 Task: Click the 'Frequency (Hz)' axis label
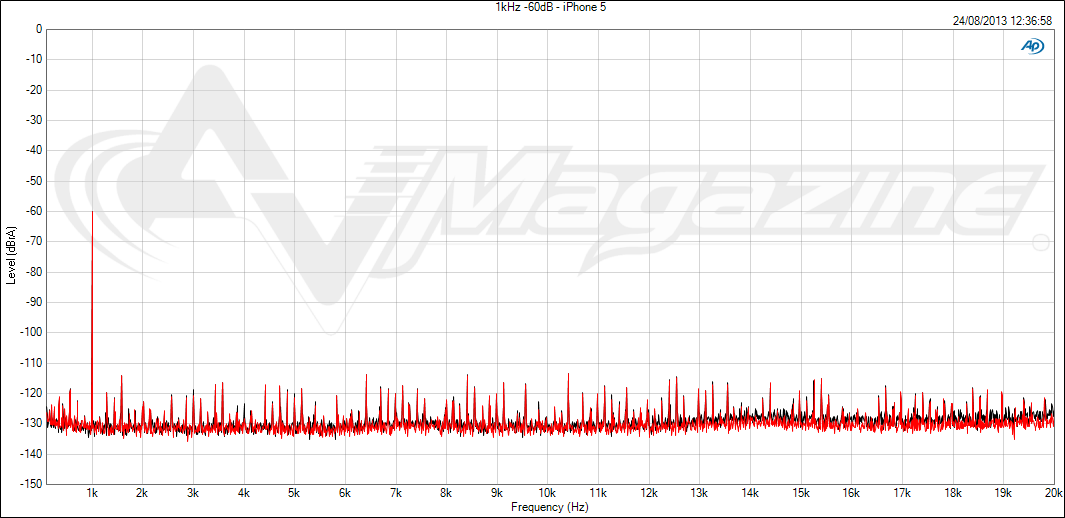click(549, 507)
